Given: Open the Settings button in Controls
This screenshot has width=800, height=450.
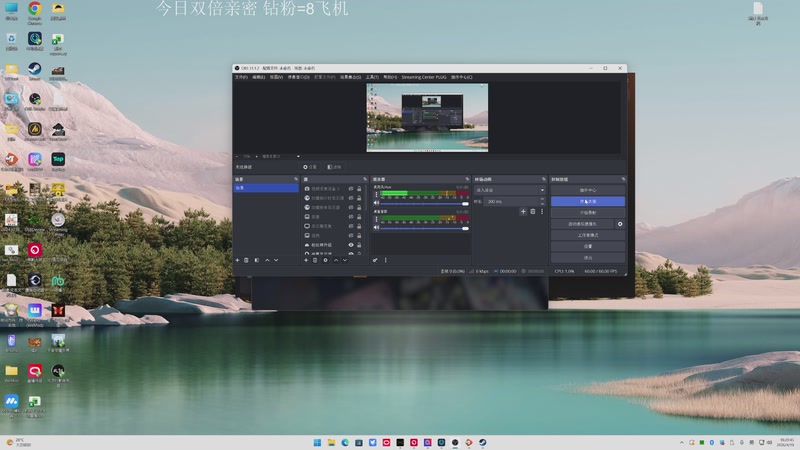Looking at the screenshot, I should [x=588, y=246].
